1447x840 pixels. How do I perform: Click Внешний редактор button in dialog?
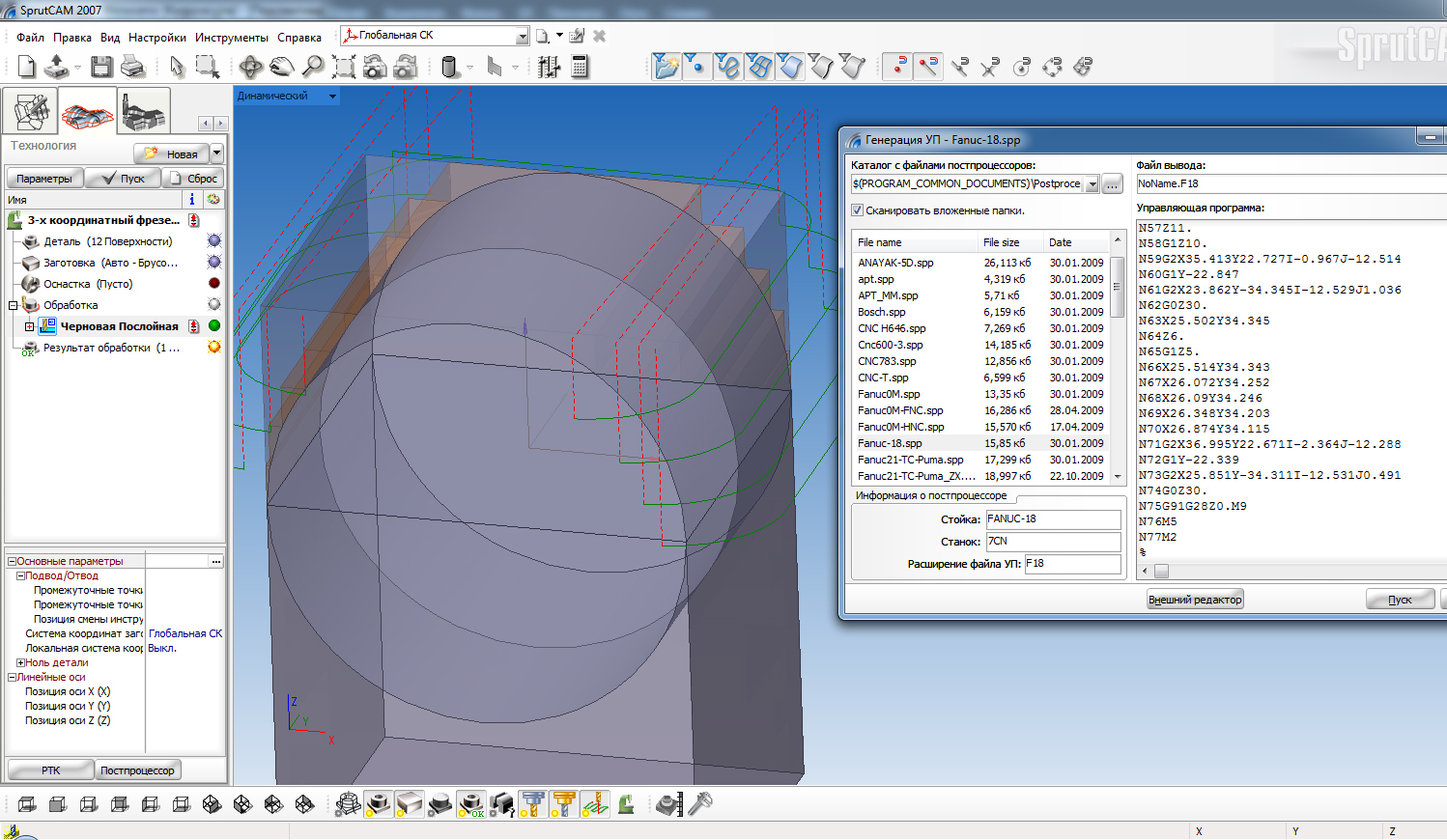click(1195, 600)
